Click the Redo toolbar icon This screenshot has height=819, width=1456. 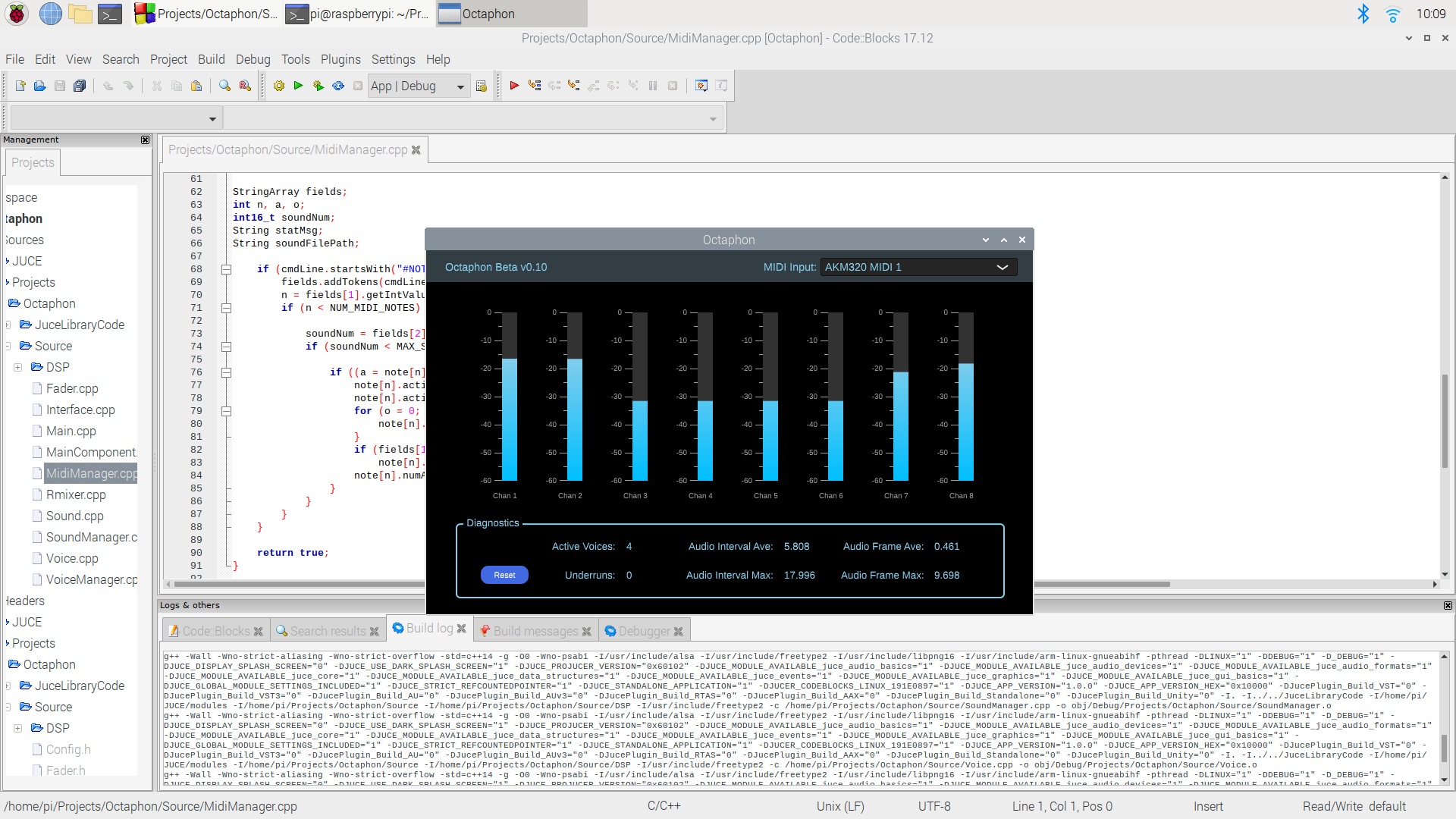(128, 86)
